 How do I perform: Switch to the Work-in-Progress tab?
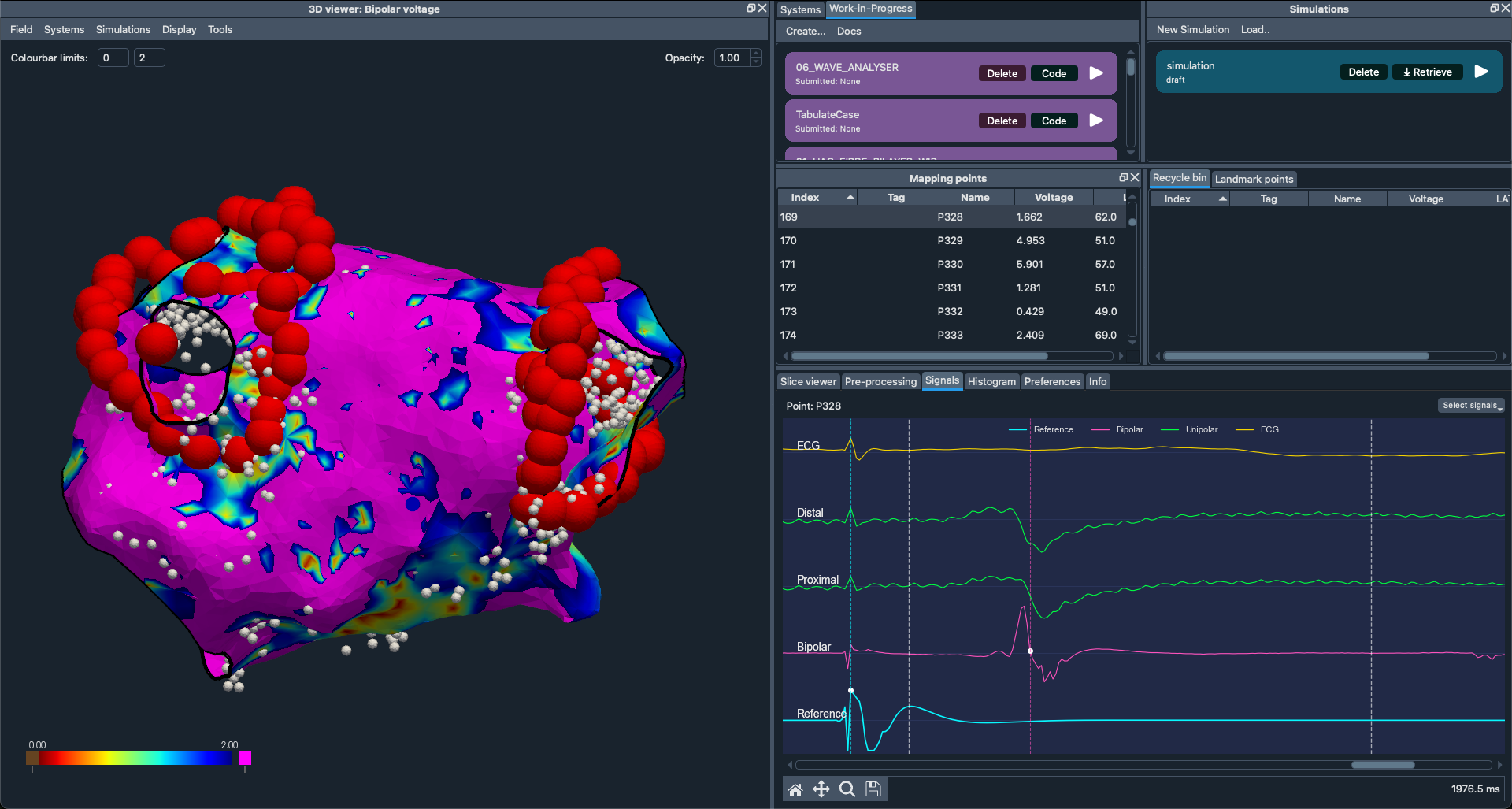pos(870,9)
